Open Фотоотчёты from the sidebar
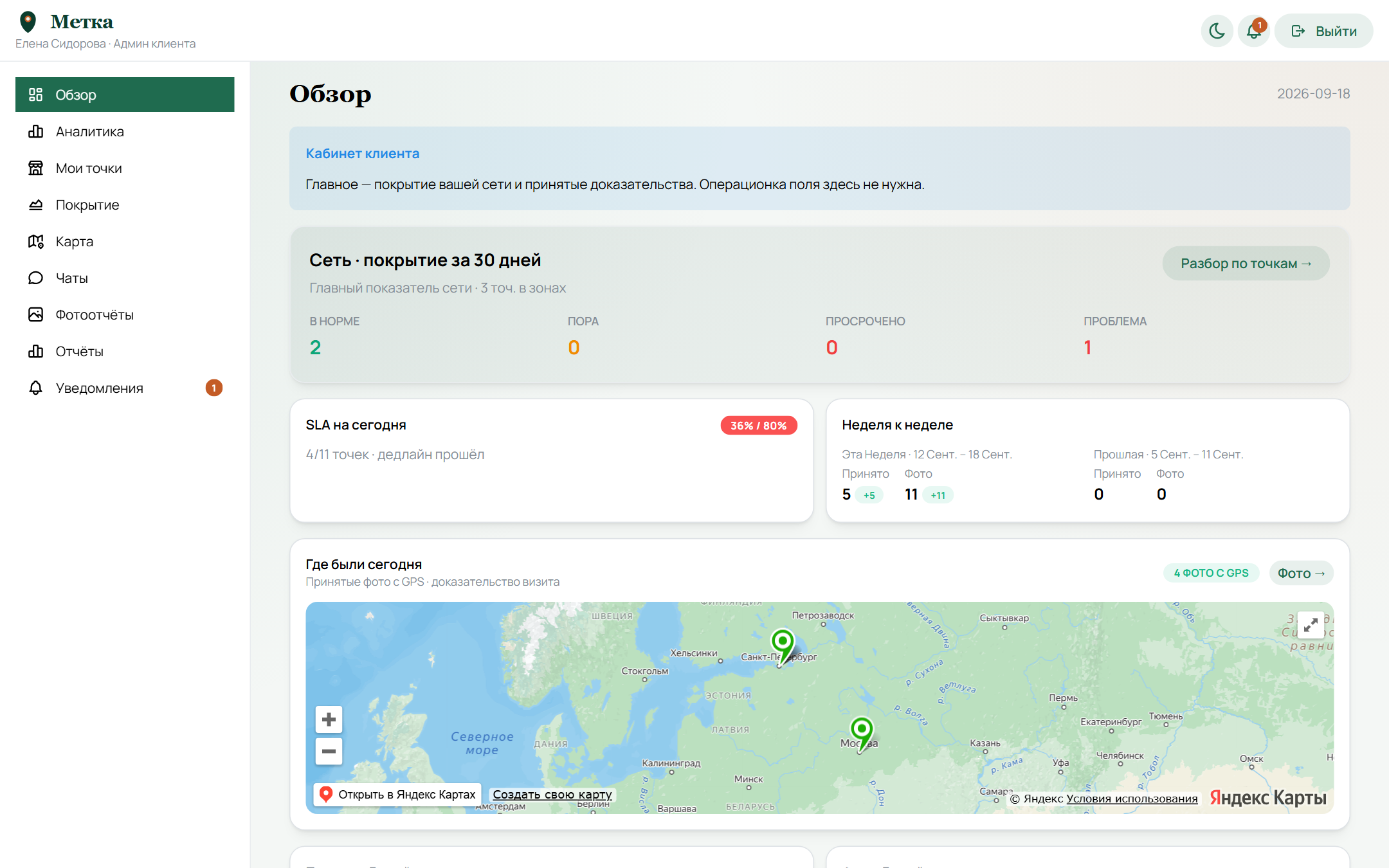The image size is (1389, 868). coord(125,314)
